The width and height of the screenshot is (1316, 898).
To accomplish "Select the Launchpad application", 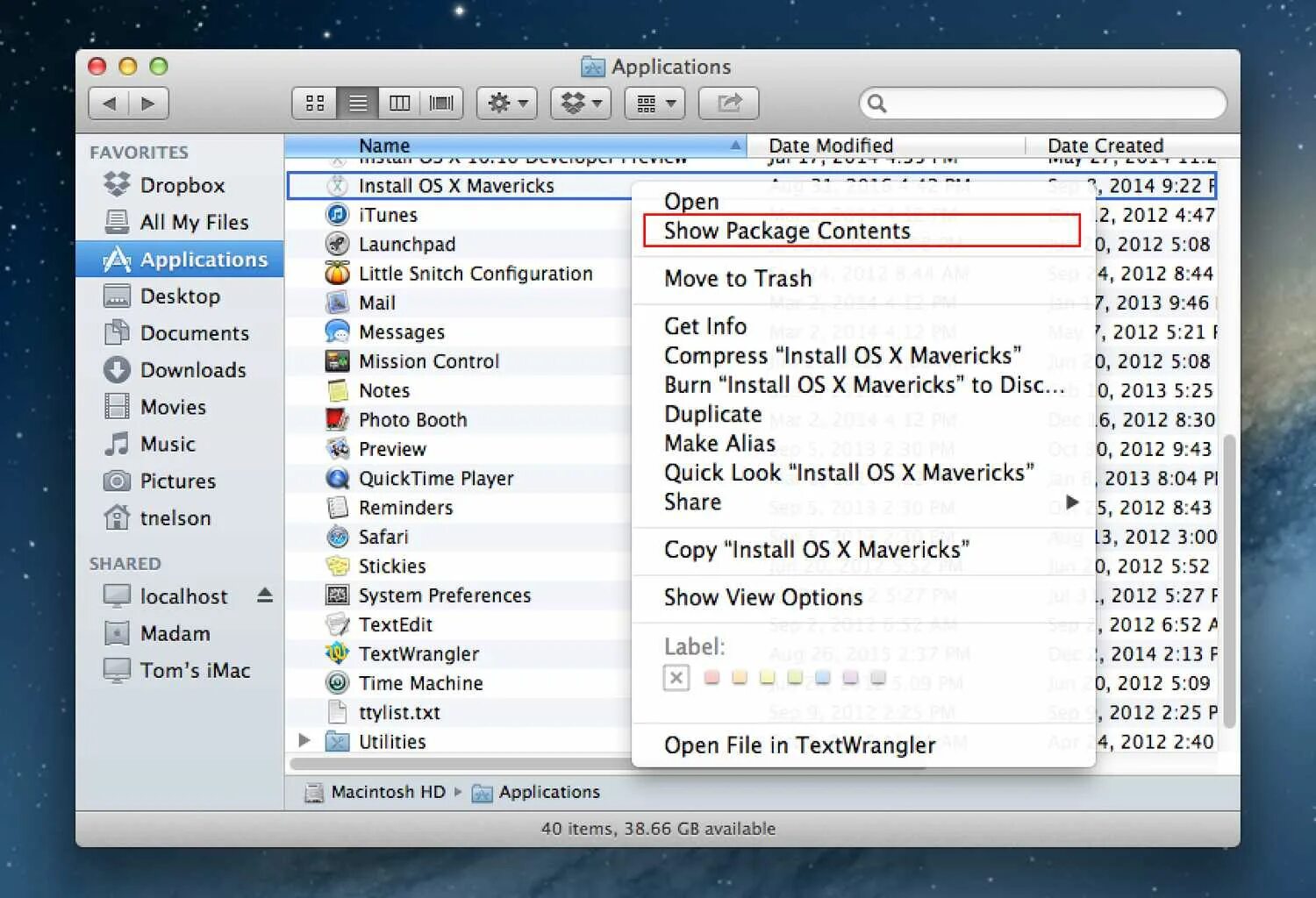I will 457,244.
